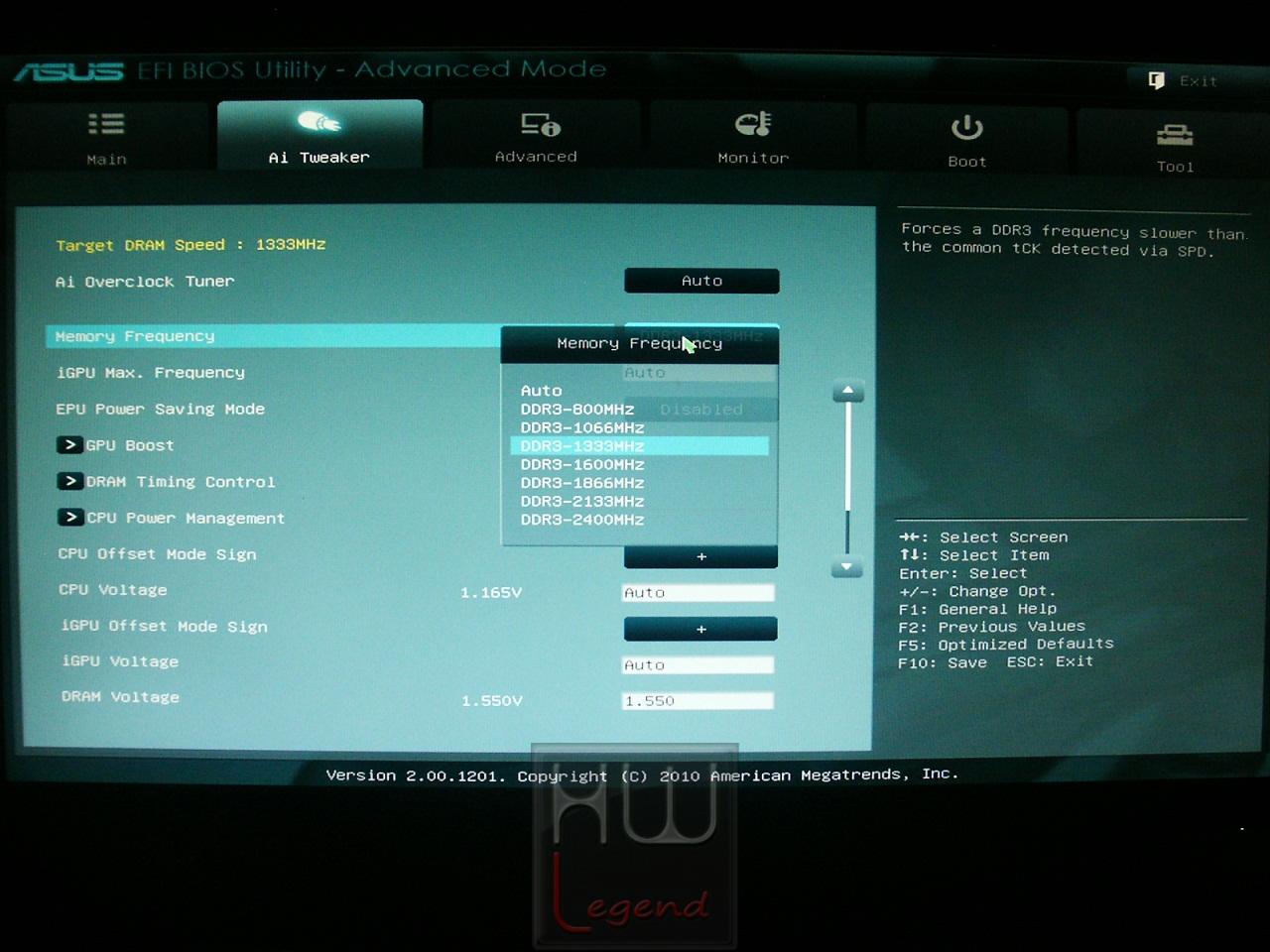The image size is (1270, 952).
Task: Choose DDR3-2133MHz memory frequency
Action: [582, 501]
